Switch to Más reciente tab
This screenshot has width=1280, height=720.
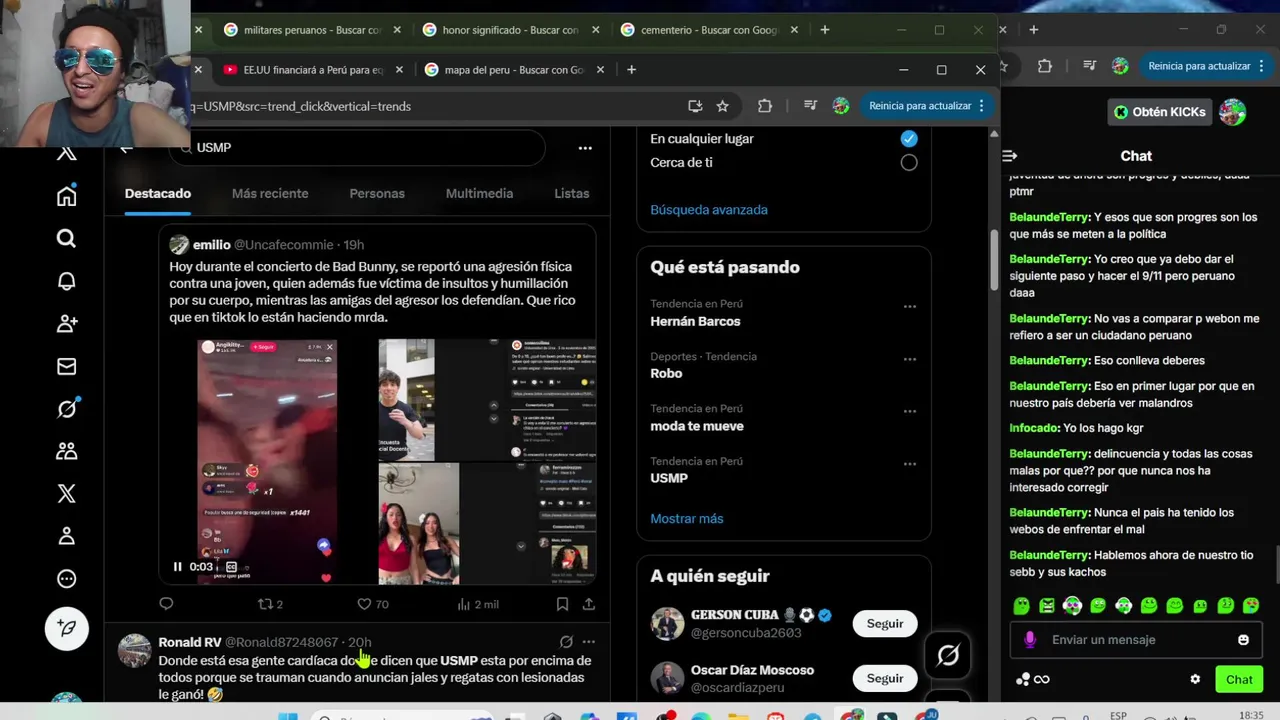[x=270, y=193]
